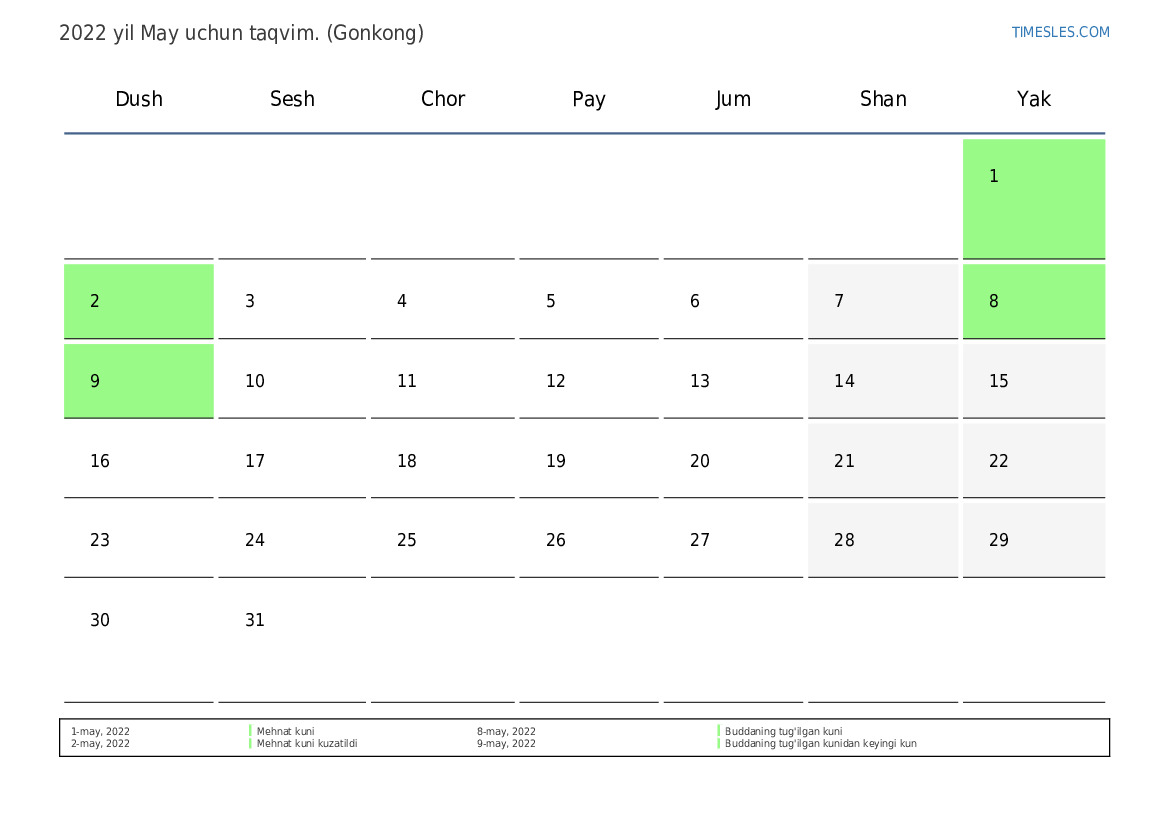Select Saturday day 7 cell
Viewport: 1169px width, 827px height.
(x=883, y=301)
